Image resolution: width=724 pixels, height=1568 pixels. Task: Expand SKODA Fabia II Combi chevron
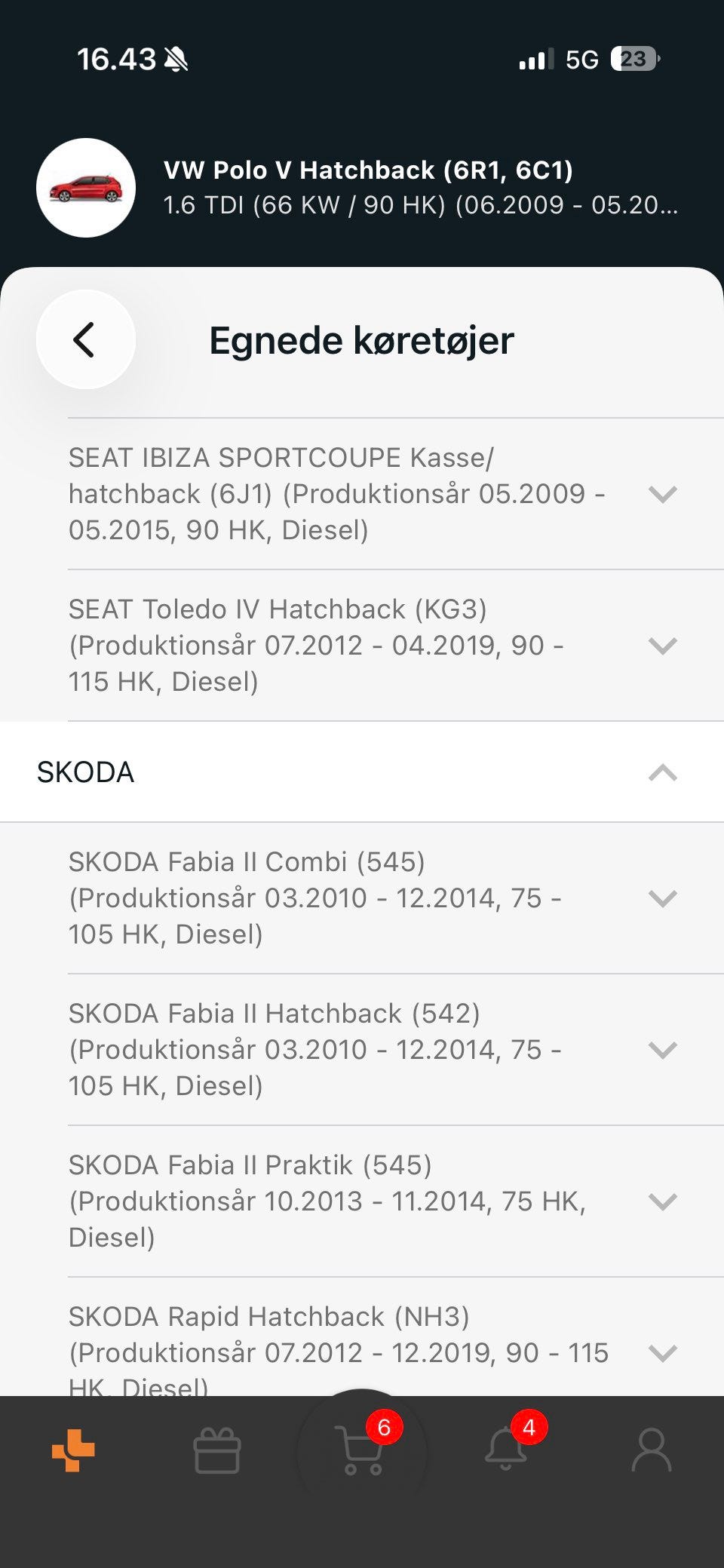pos(662,898)
